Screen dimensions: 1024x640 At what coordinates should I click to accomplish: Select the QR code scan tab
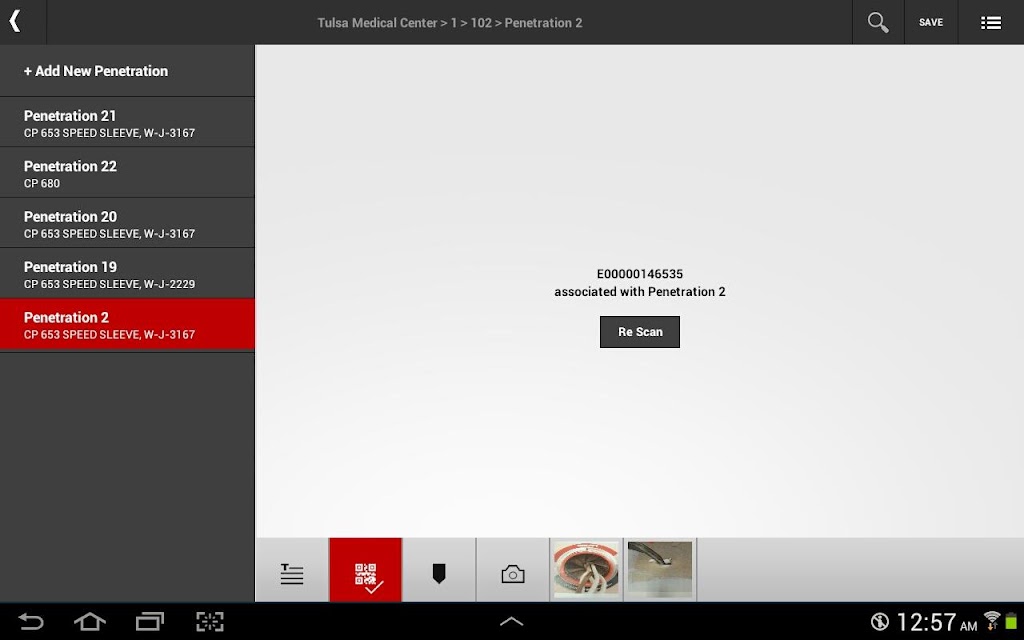pos(366,570)
